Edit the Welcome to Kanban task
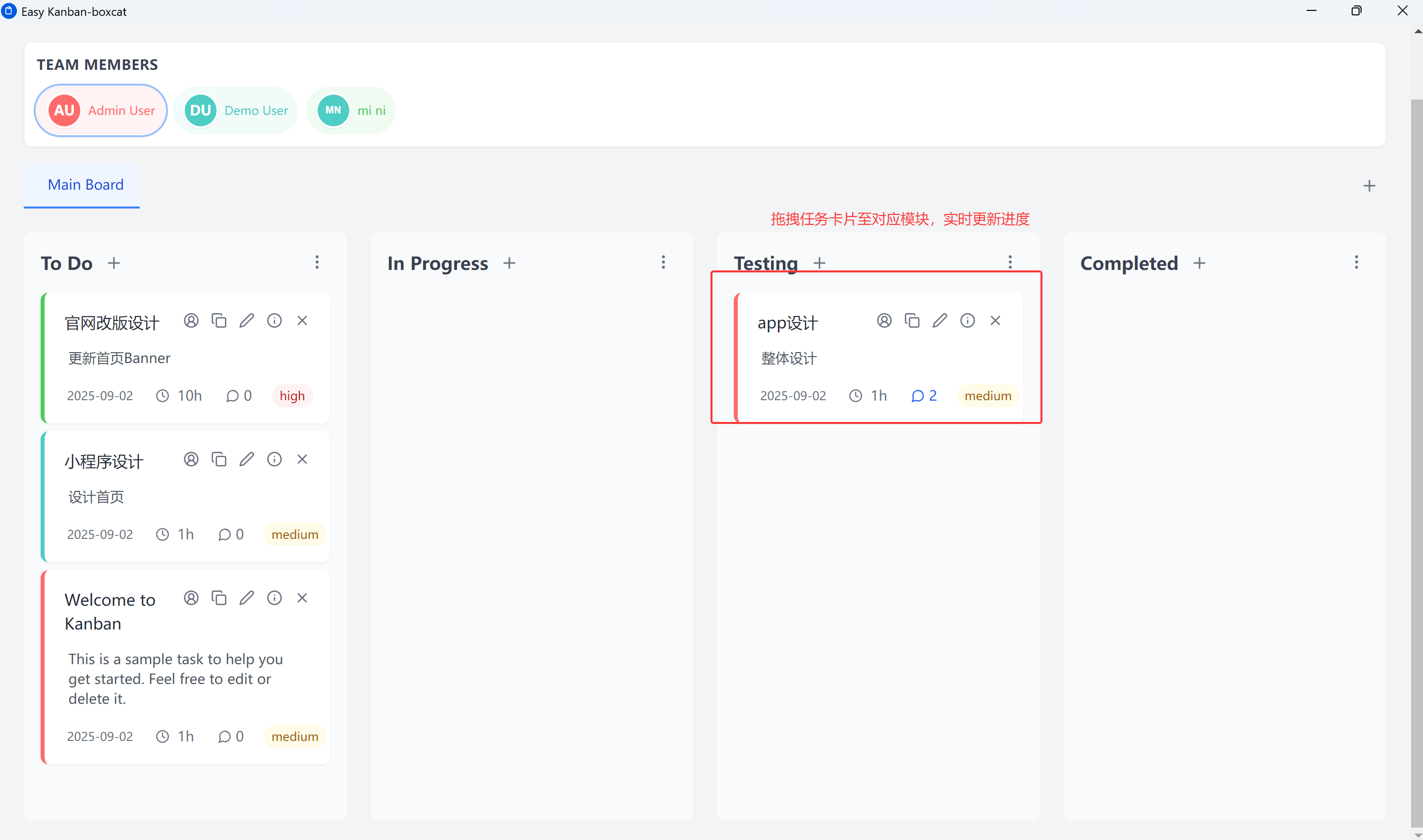Viewport: 1423px width, 840px height. click(247, 598)
